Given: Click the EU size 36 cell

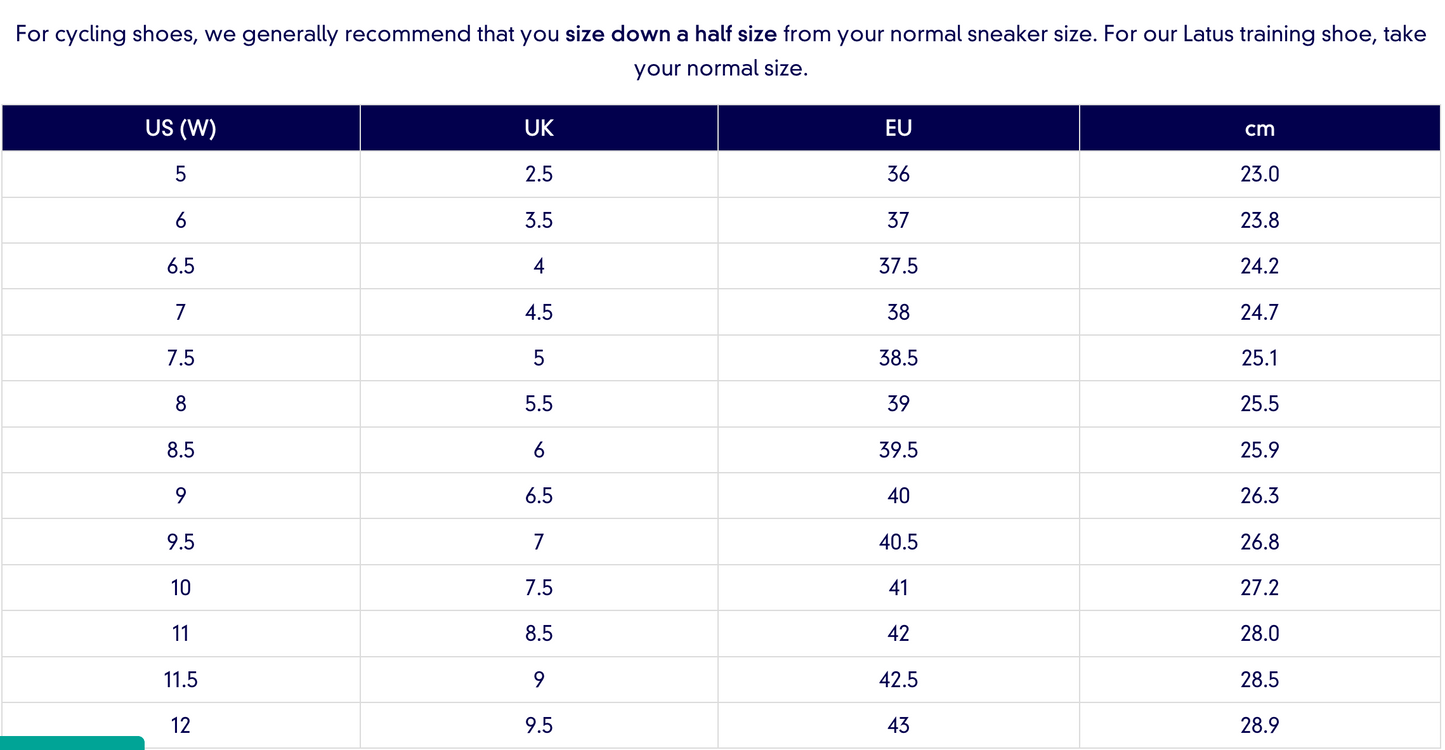Looking at the screenshot, I should click(x=898, y=174).
